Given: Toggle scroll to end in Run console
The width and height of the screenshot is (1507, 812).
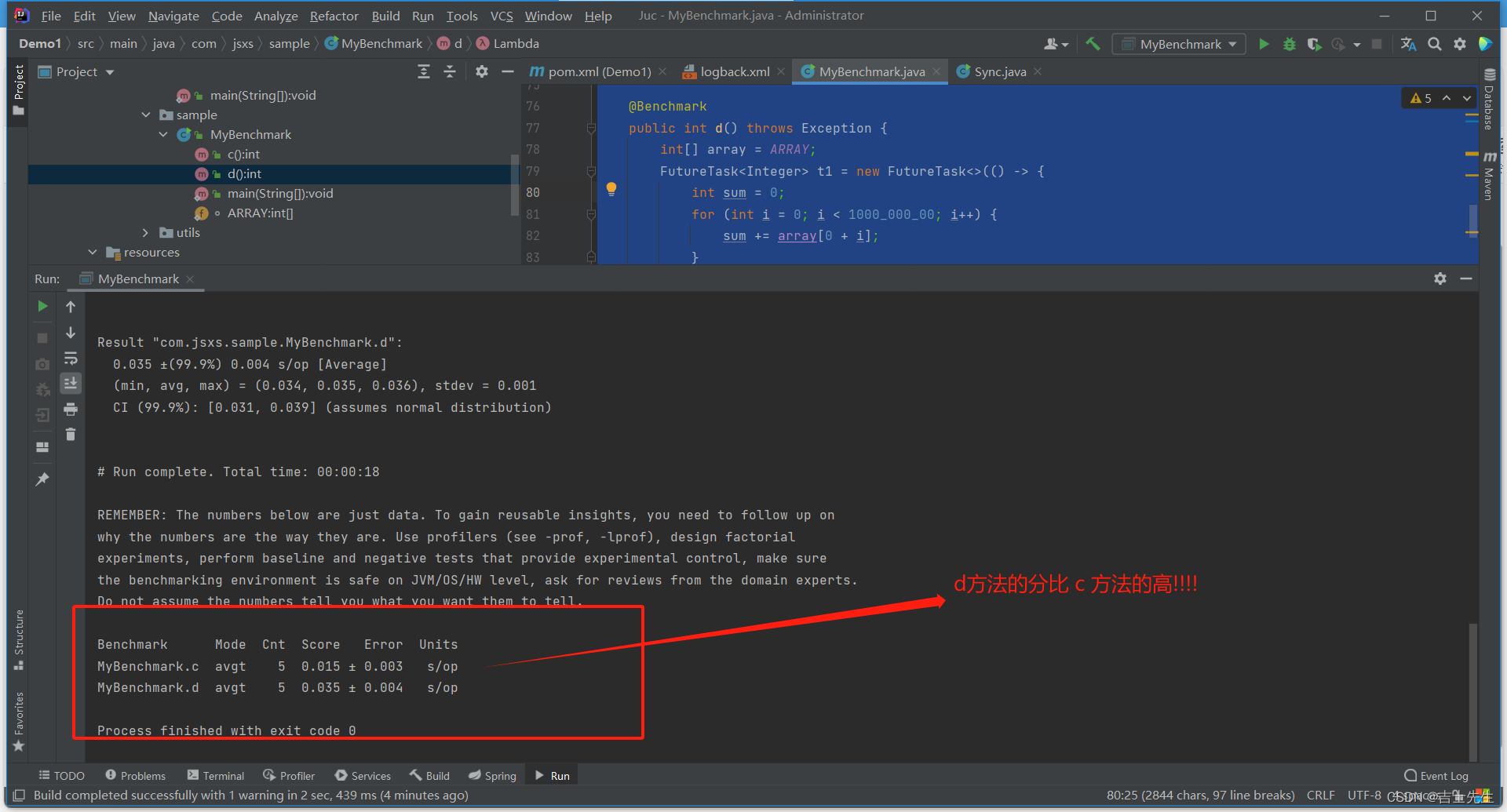Looking at the screenshot, I should click(x=71, y=383).
